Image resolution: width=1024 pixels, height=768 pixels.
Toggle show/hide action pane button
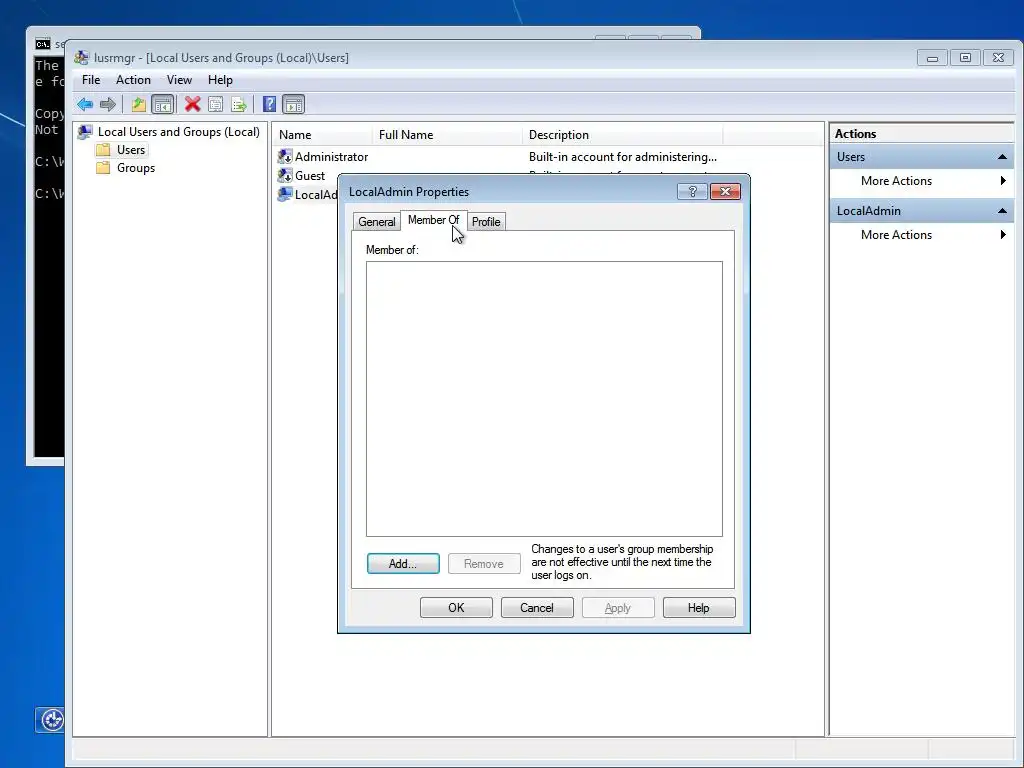(293, 104)
